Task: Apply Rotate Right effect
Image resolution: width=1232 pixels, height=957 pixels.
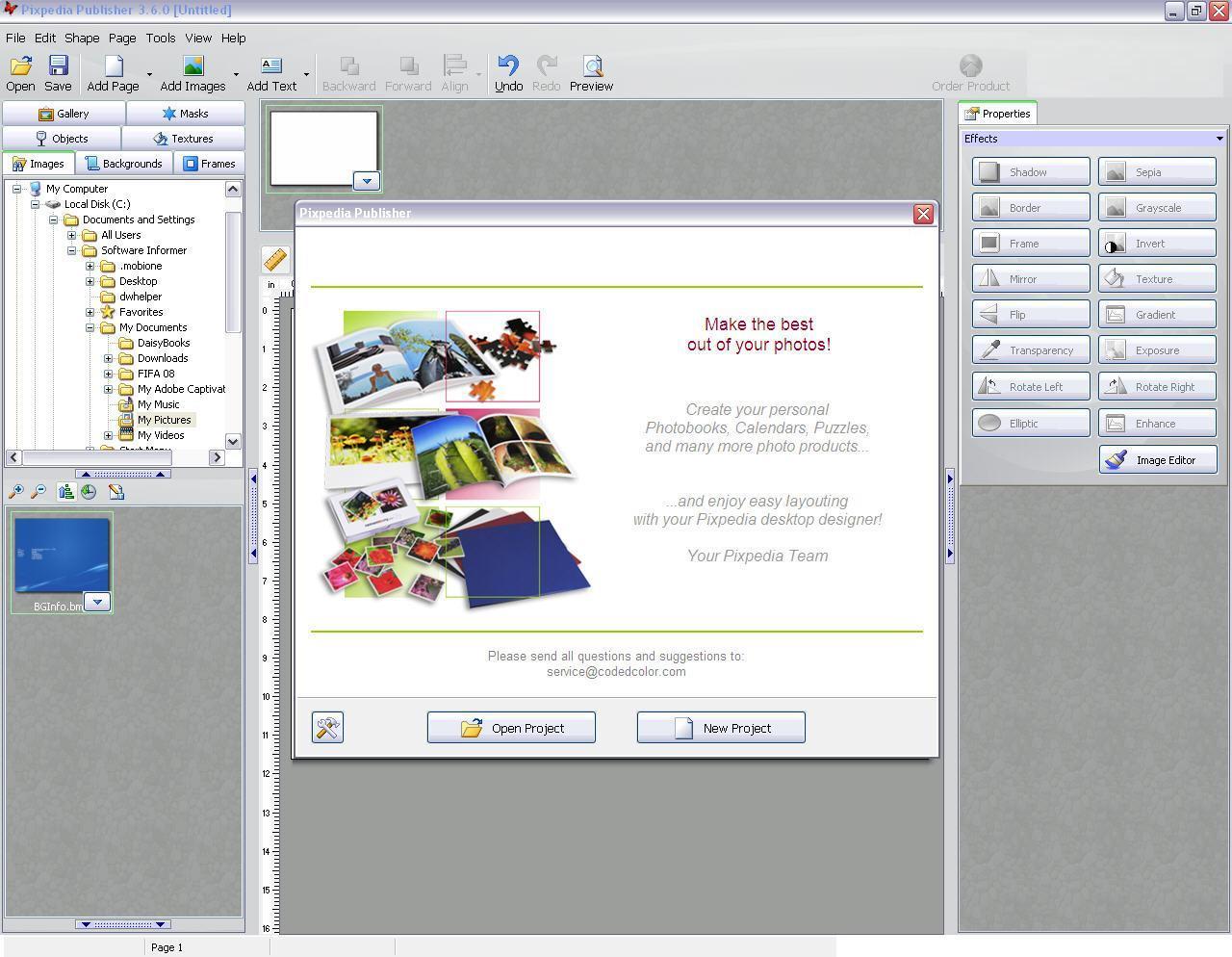Action: point(1157,387)
